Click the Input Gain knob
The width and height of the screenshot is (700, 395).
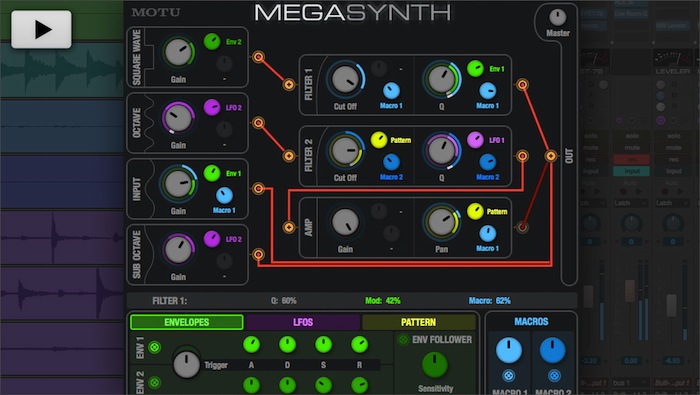click(178, 183)
